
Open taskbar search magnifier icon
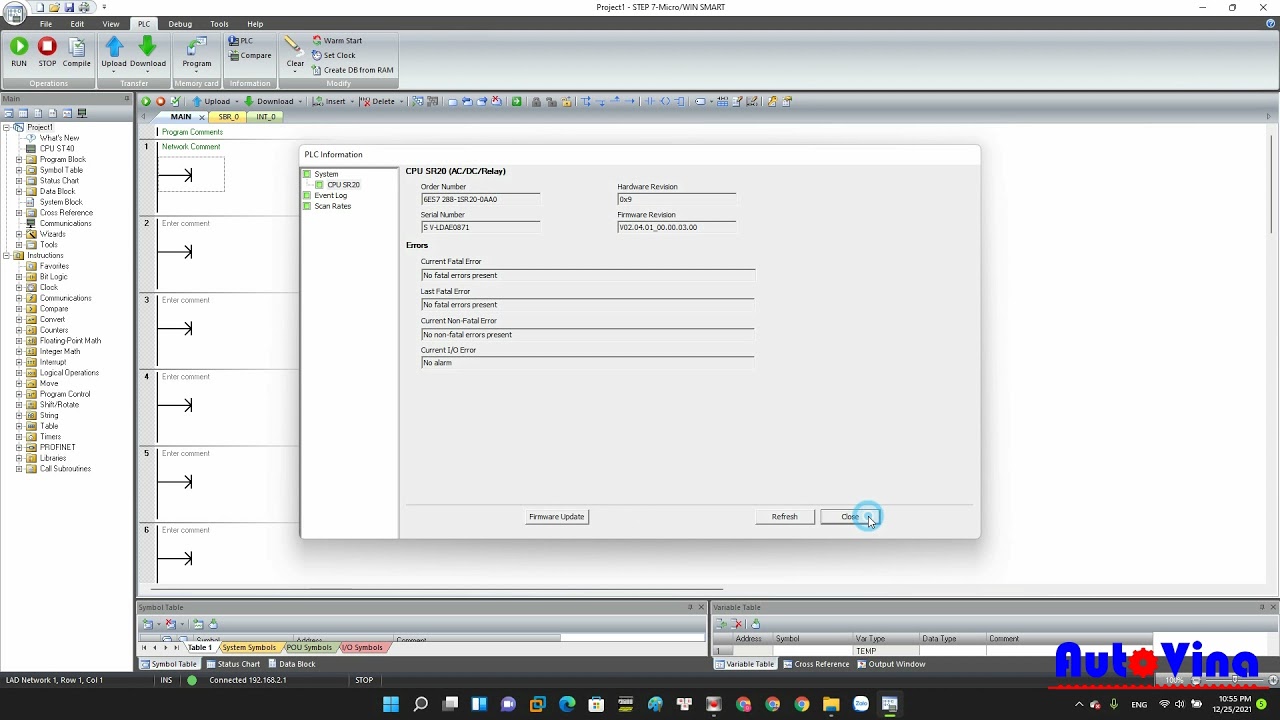point(421,704)
